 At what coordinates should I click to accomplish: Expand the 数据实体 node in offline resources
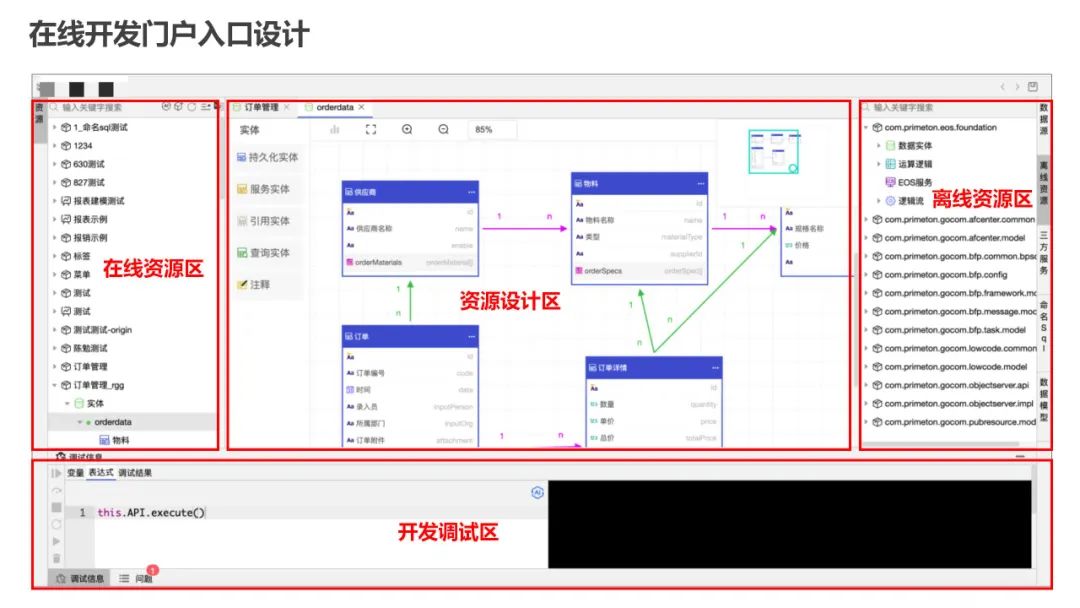(x=878, y=145)
